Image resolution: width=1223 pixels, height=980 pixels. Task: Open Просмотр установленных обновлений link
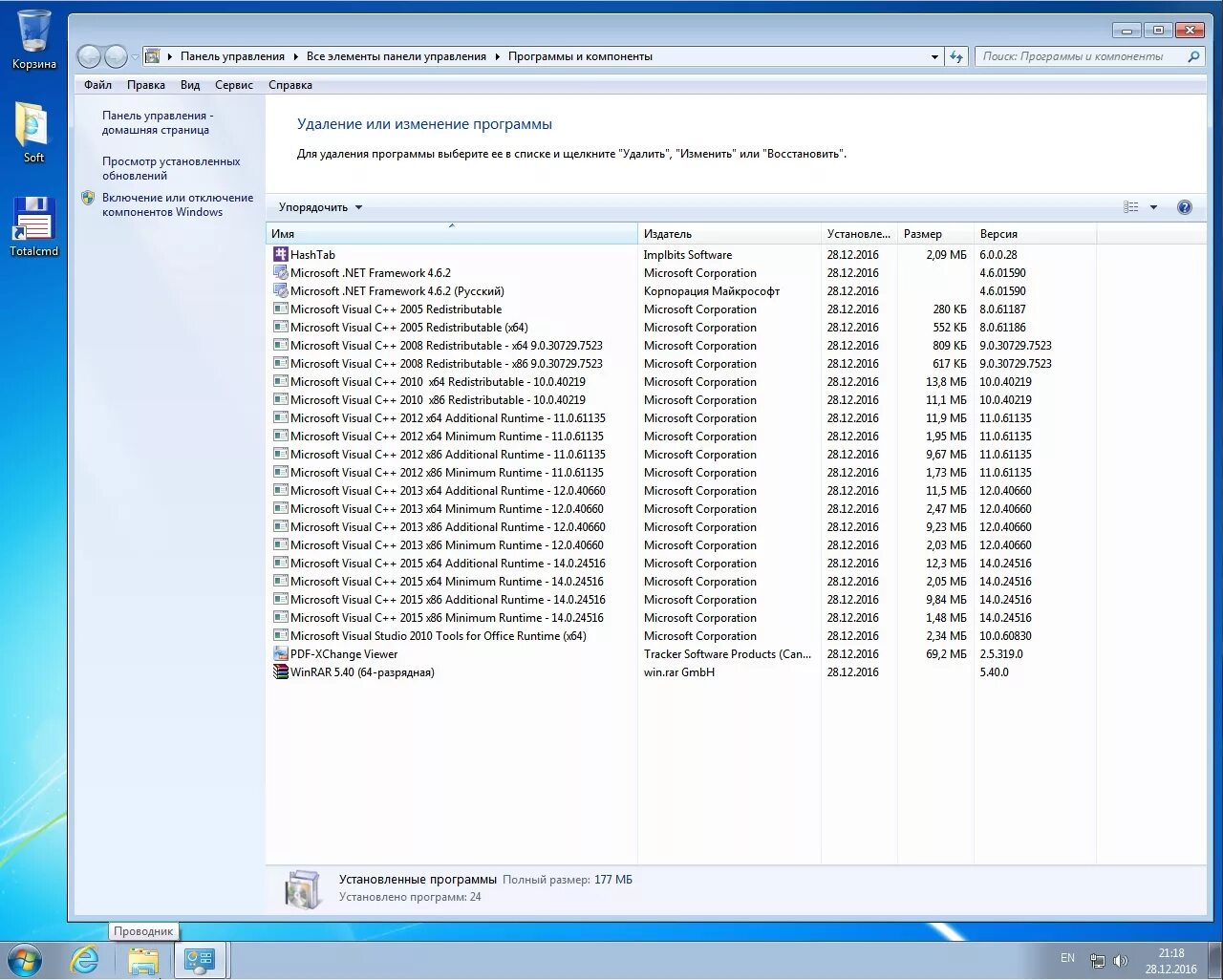click(171, 168)
